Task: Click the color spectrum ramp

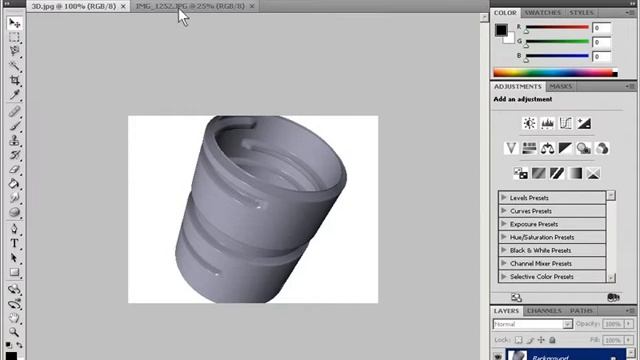Action: click(x=556, y=73)
